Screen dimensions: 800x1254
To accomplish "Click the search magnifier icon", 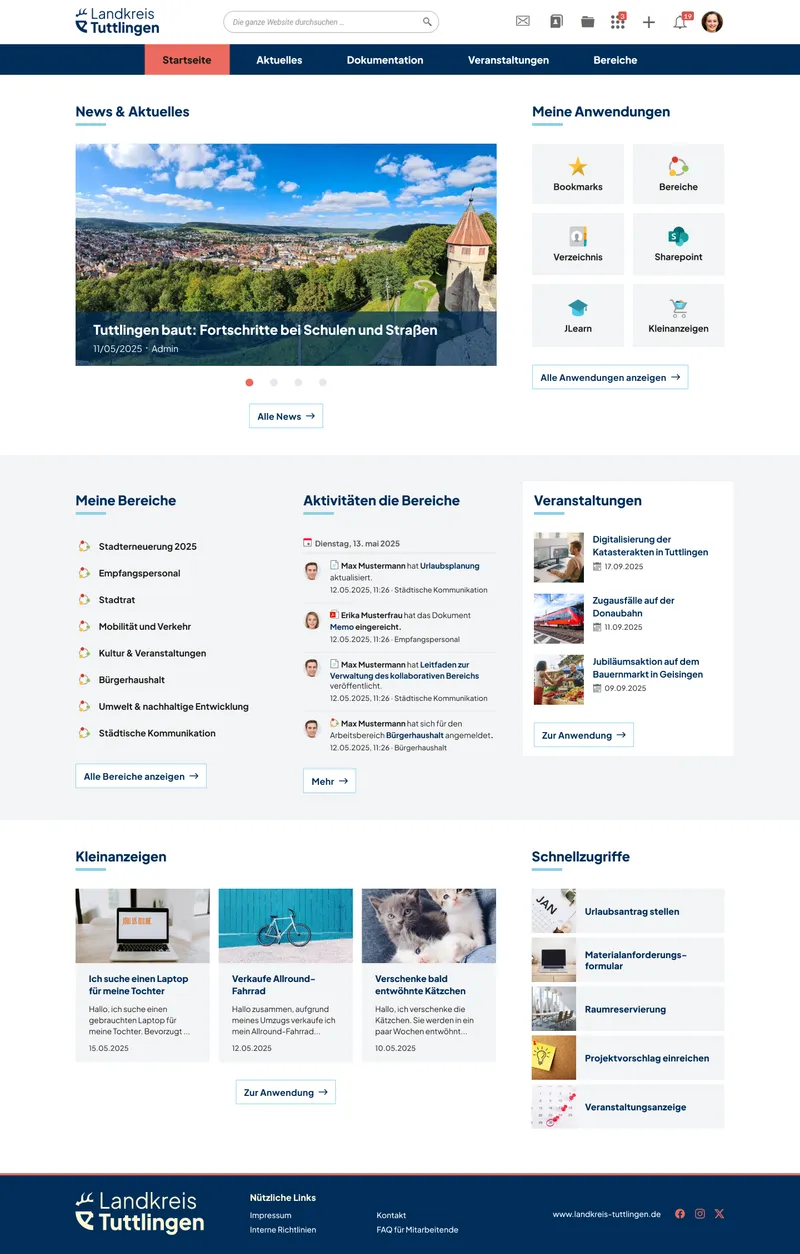I will [x=427, y=22].
